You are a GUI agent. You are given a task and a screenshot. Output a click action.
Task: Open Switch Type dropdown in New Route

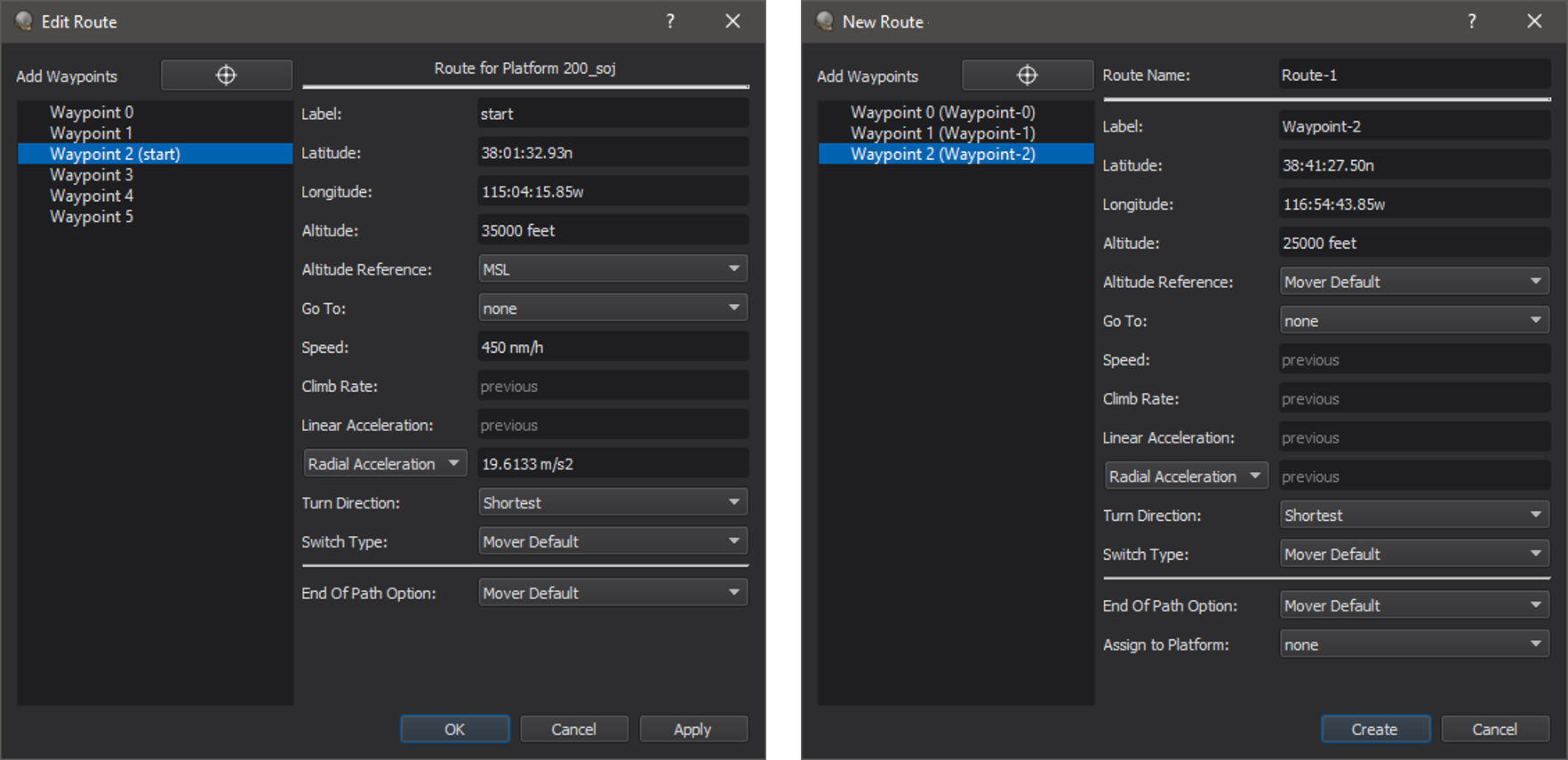tap(1414, 555)
